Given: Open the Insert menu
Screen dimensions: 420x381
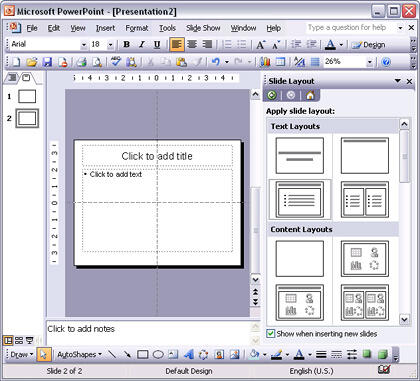Looking at the screenshot, I should coord(105,28).
